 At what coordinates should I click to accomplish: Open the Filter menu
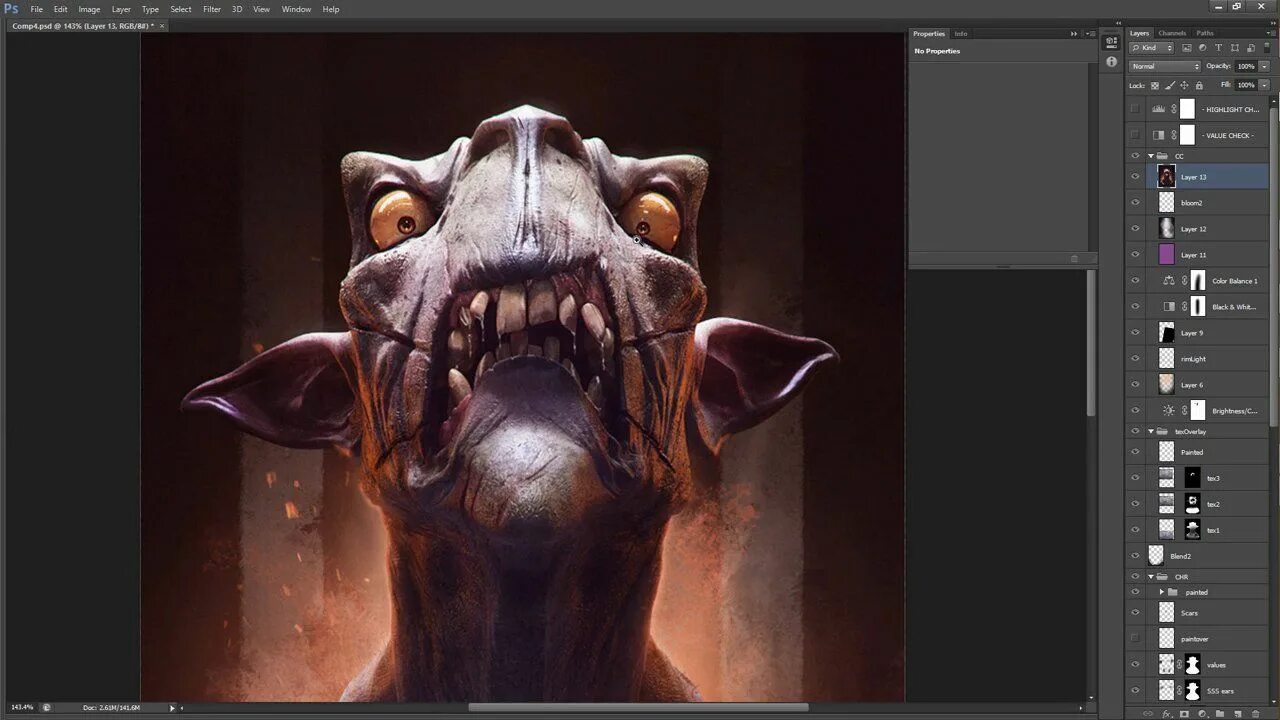212,9
